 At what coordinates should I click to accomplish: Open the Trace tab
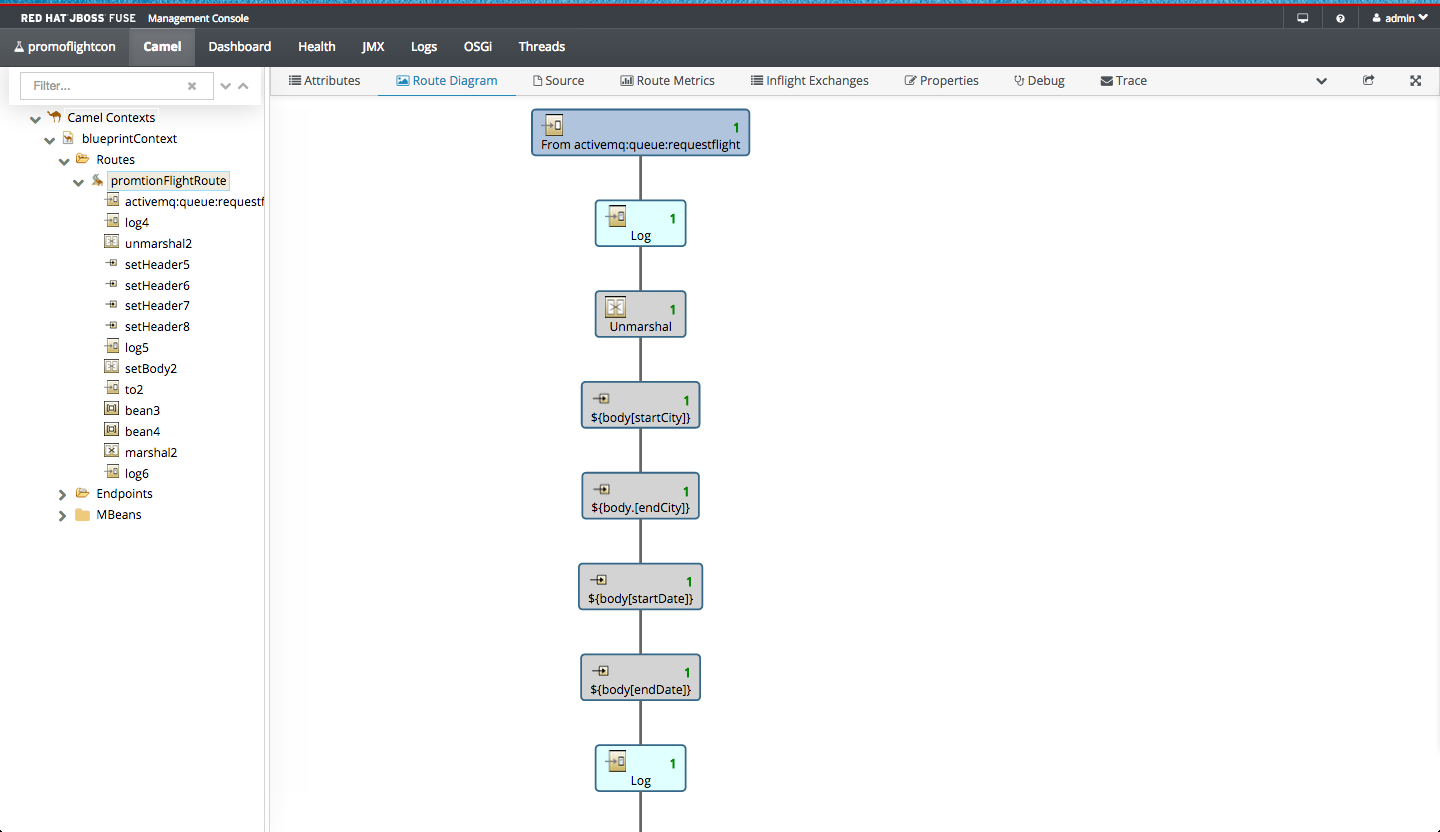point(1124,81)
